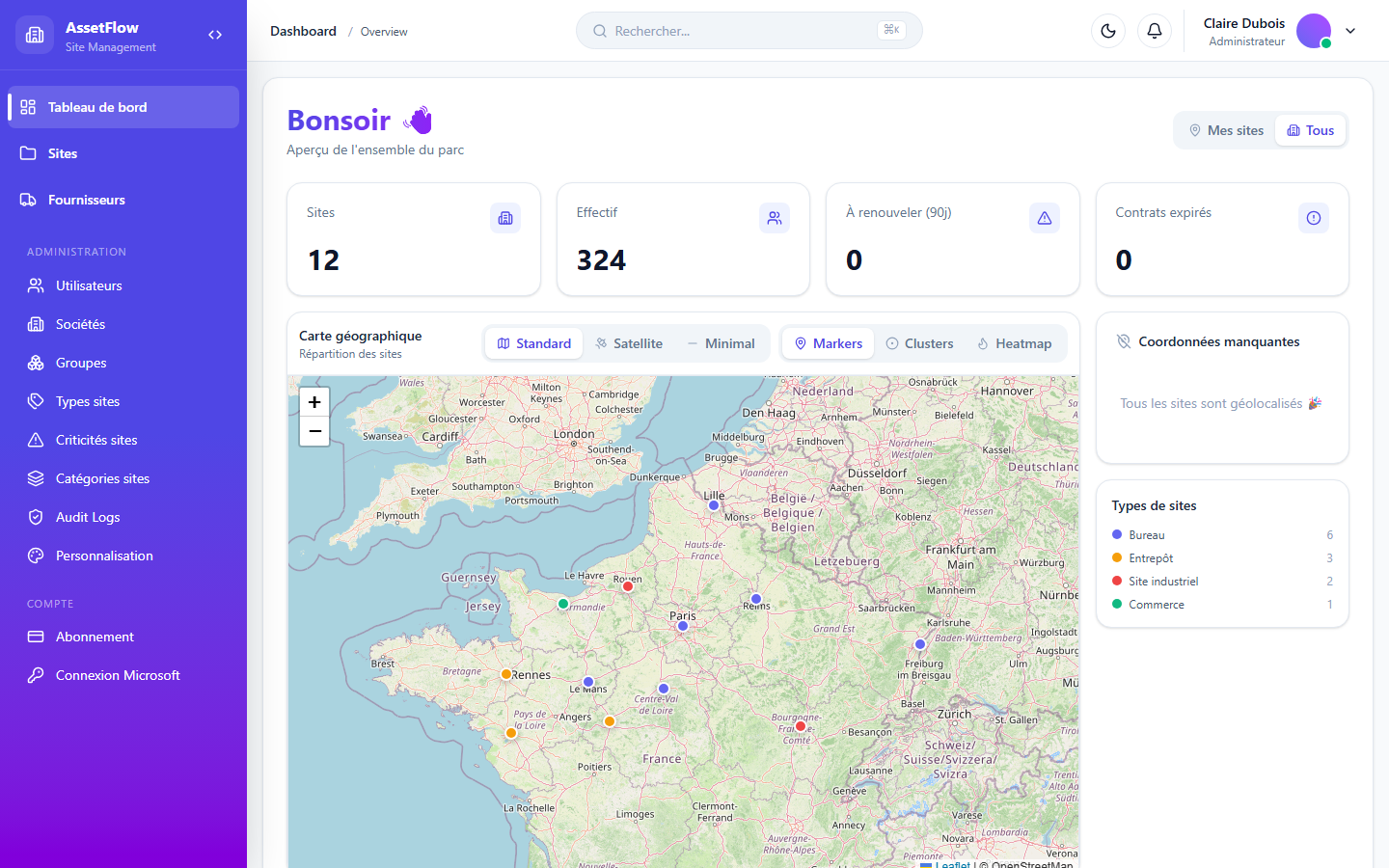Open Audit Logs page
Screen dimensions: 1389x868
pyautogui.click(x=123, y=517)
